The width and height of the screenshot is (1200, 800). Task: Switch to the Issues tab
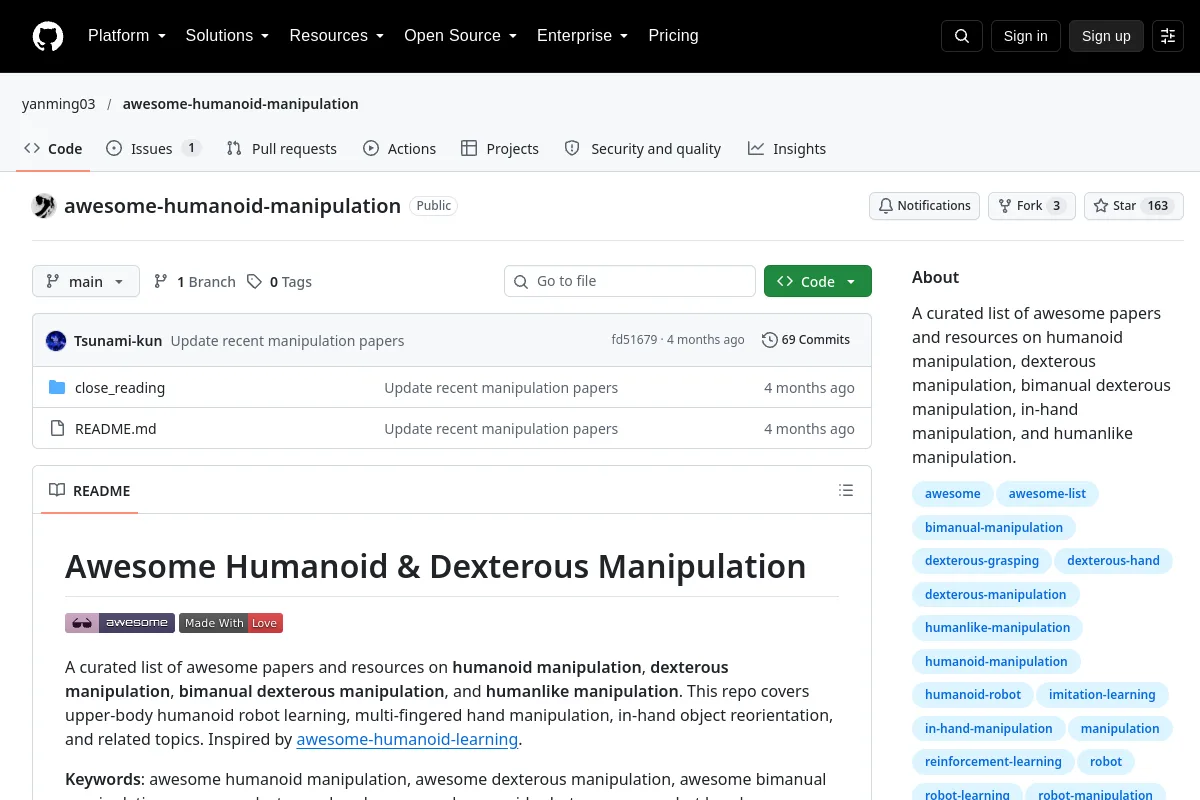(153, 149)
